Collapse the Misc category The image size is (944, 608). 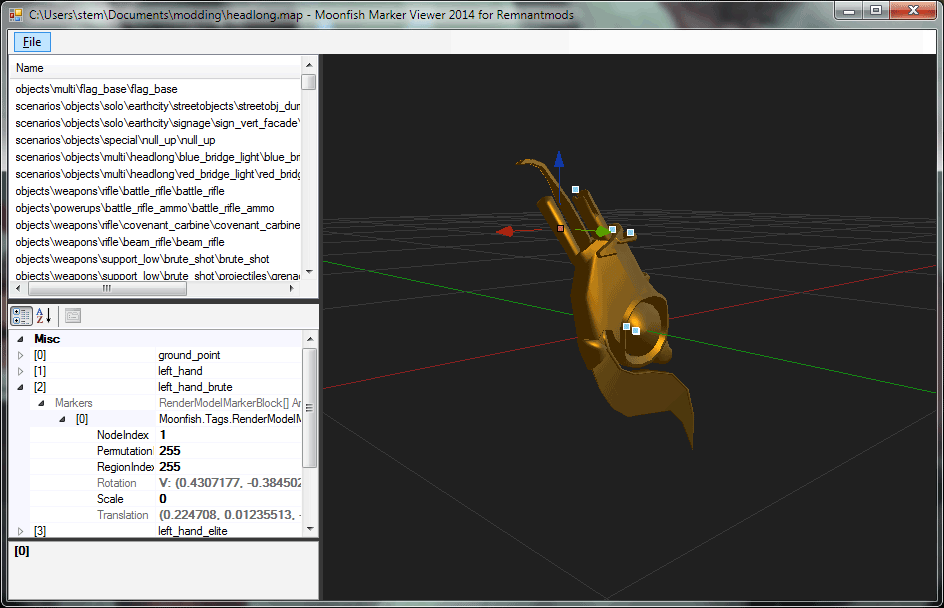tap(21, 339)
